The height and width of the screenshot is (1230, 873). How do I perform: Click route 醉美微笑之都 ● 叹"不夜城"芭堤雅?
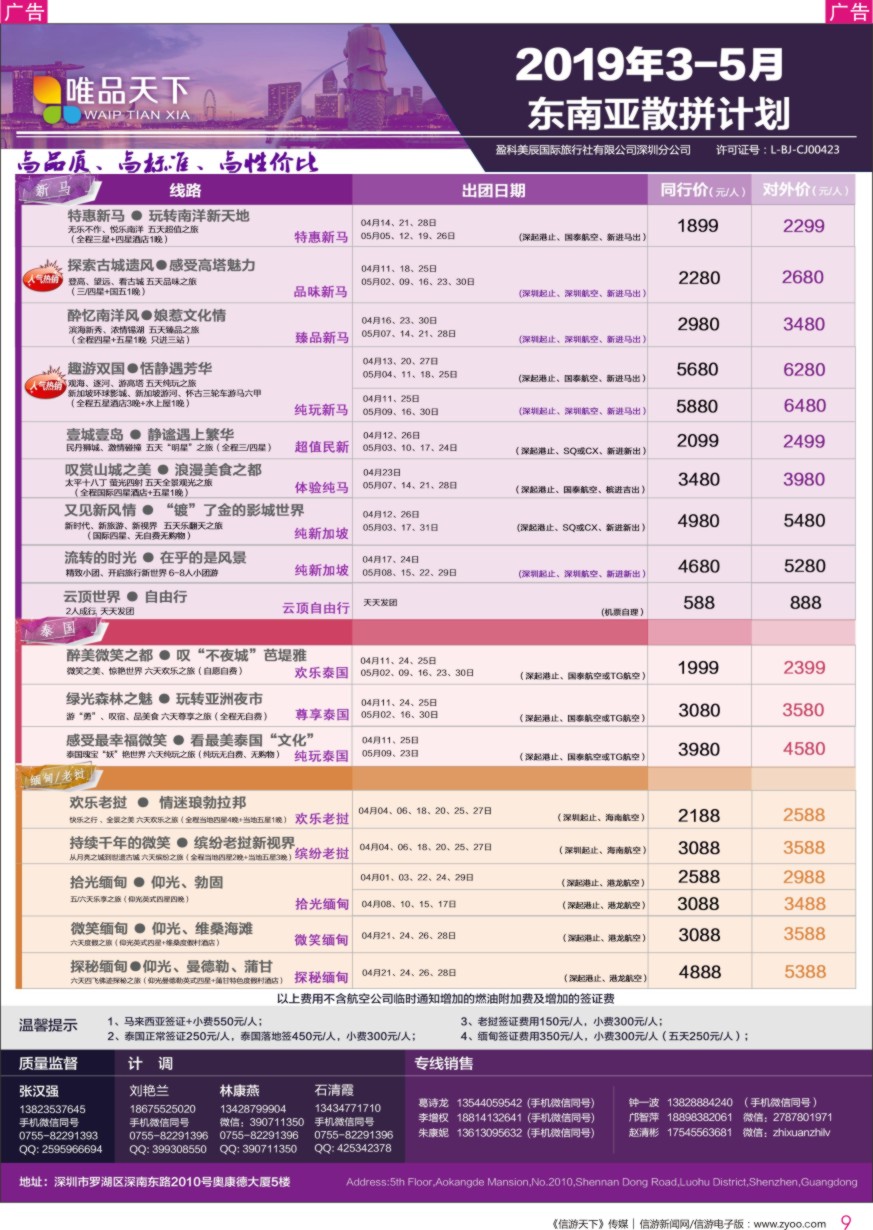click(x=186, y=654)
